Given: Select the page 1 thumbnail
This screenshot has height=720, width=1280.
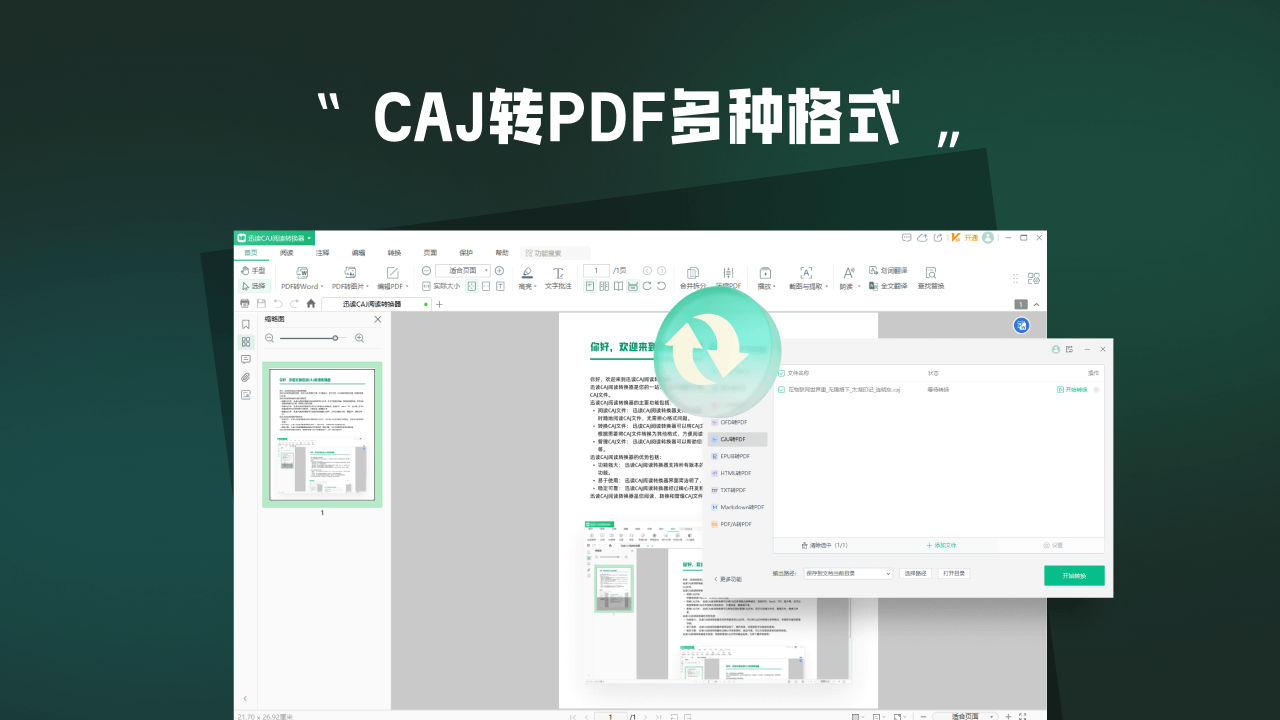Looking at the screenshot, I should click(x=322, y=434).
